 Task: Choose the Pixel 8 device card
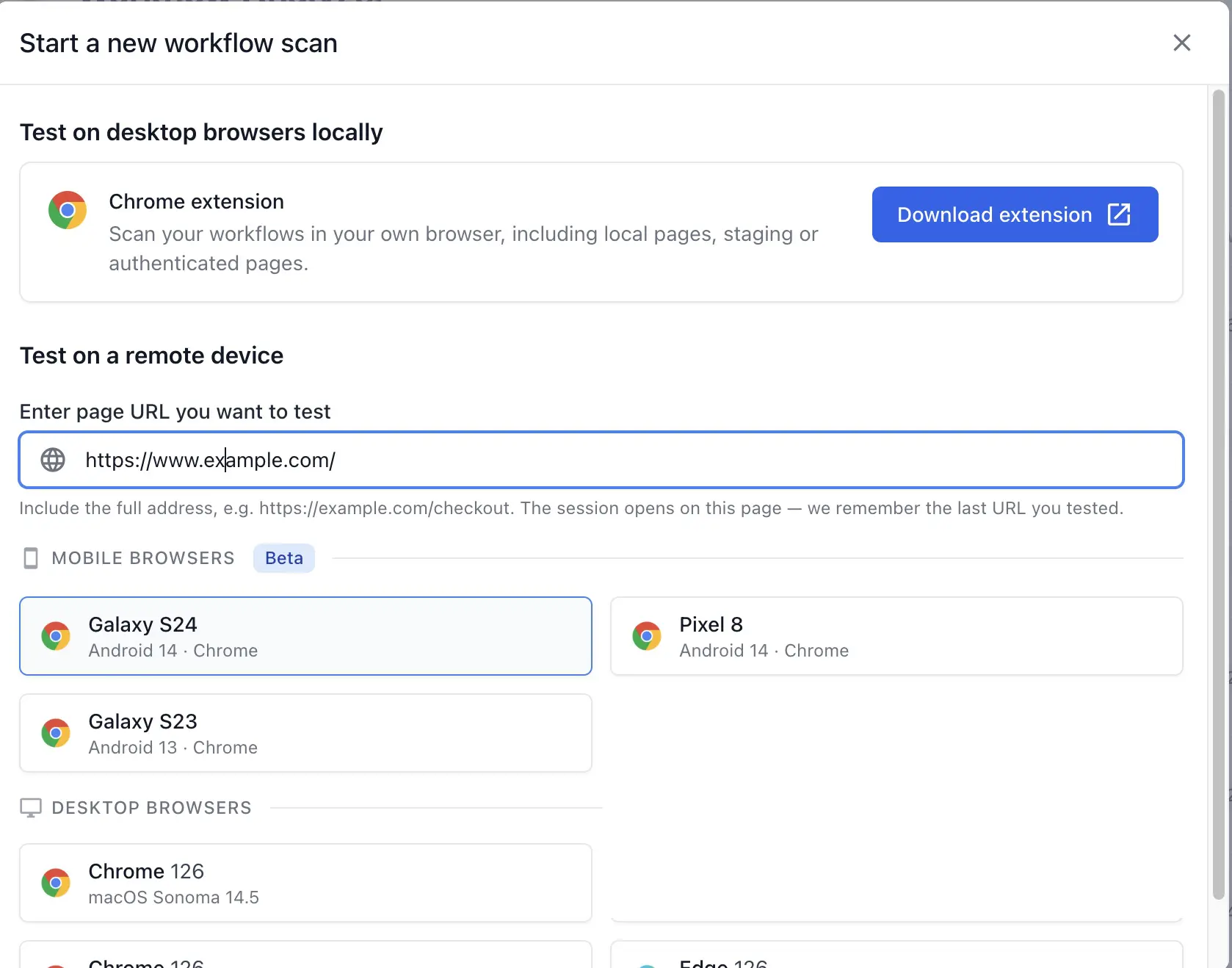tap(896, 636)
